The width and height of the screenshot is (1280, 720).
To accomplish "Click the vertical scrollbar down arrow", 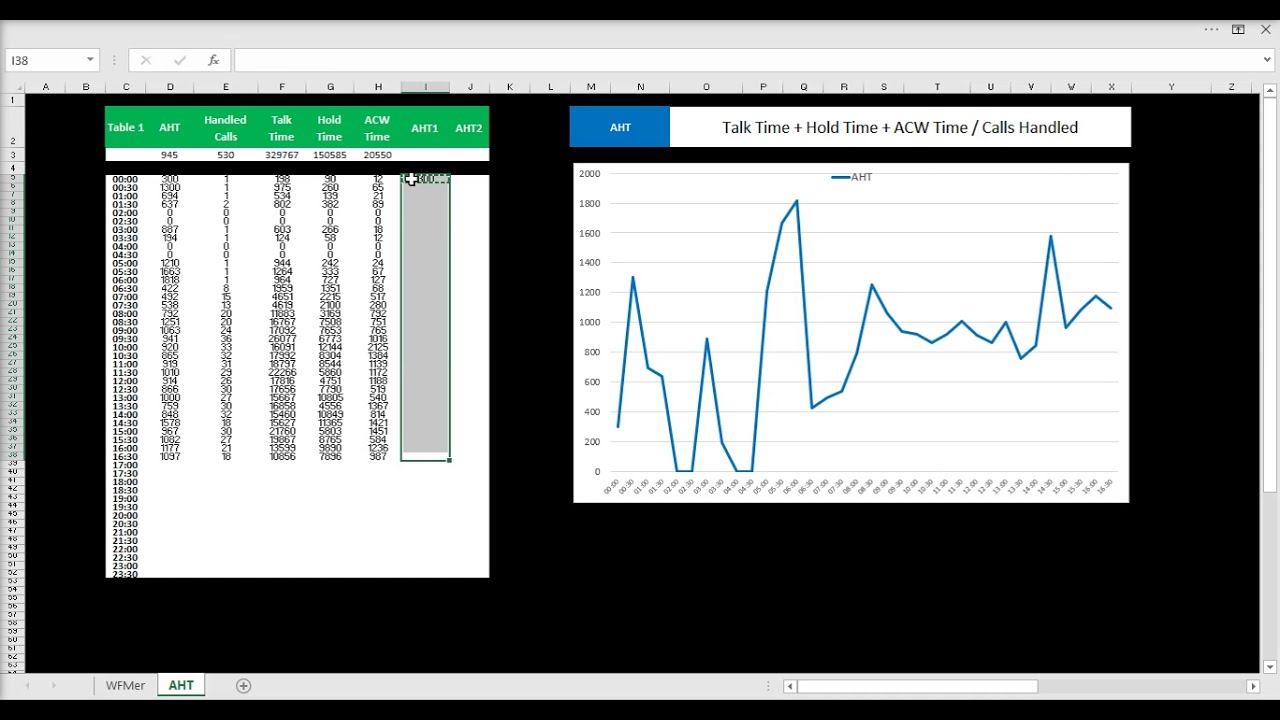I will (1270, 667).
